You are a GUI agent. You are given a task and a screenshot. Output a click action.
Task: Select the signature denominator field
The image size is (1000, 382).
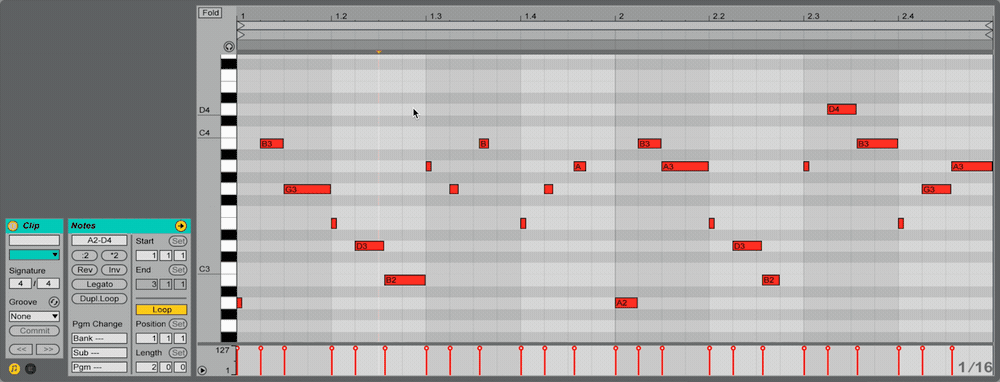click(x=49, y=283)
